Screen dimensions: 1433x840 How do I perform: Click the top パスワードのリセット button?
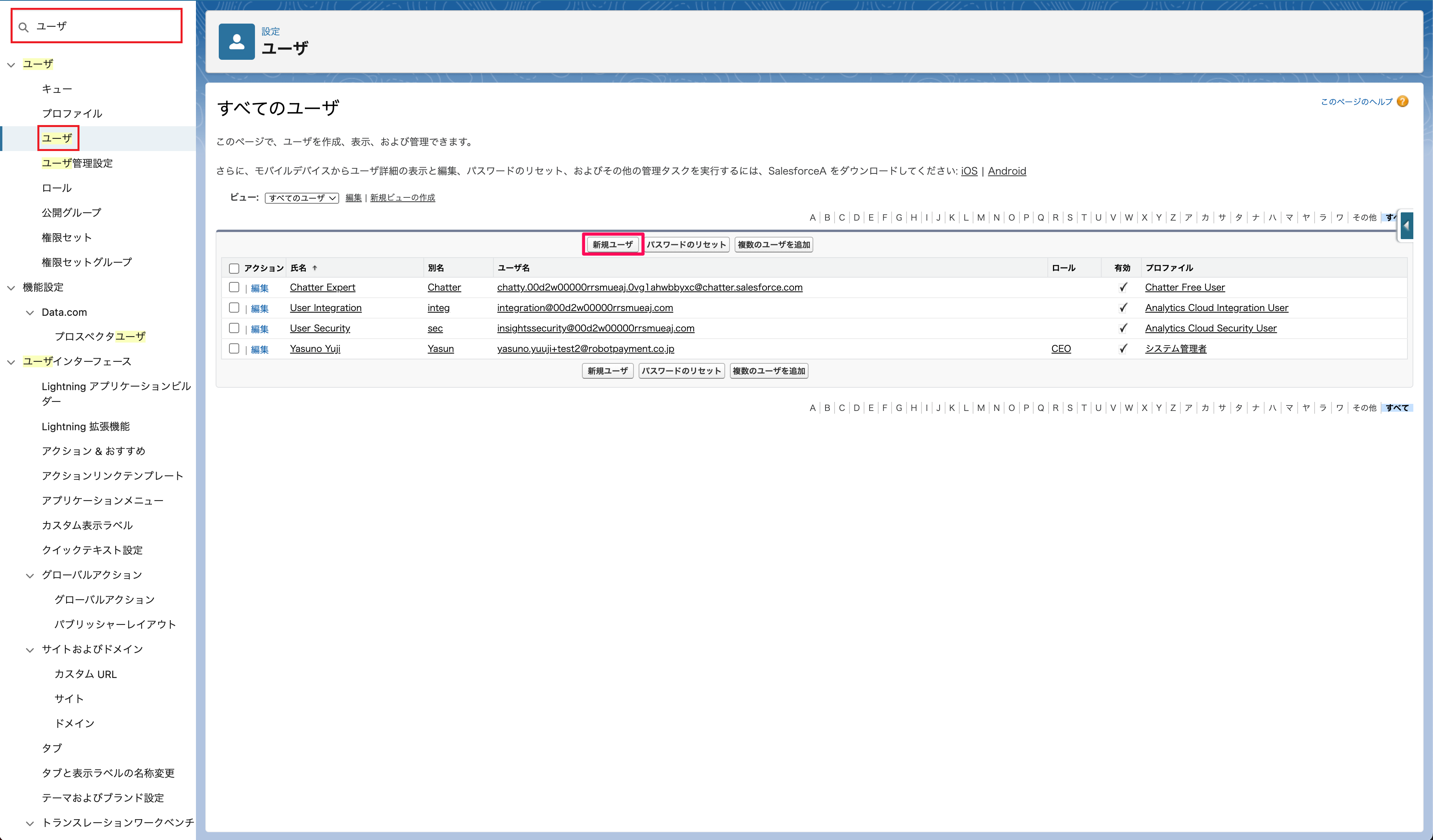(686, 244)
